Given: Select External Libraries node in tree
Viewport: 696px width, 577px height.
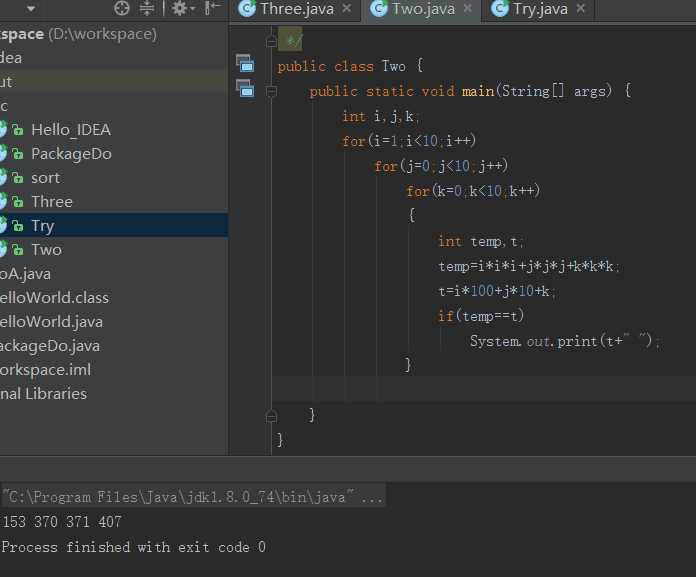Looking at the screenshot, I should (44, 393).
